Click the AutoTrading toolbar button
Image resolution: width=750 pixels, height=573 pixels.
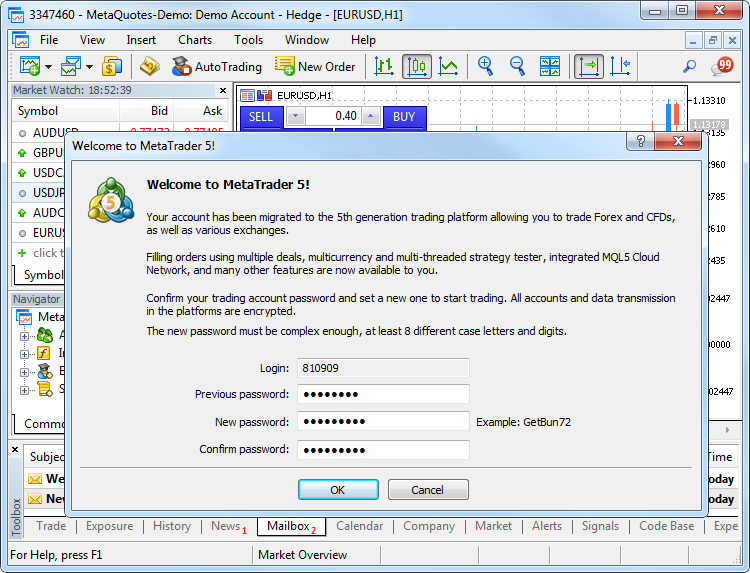216,67
